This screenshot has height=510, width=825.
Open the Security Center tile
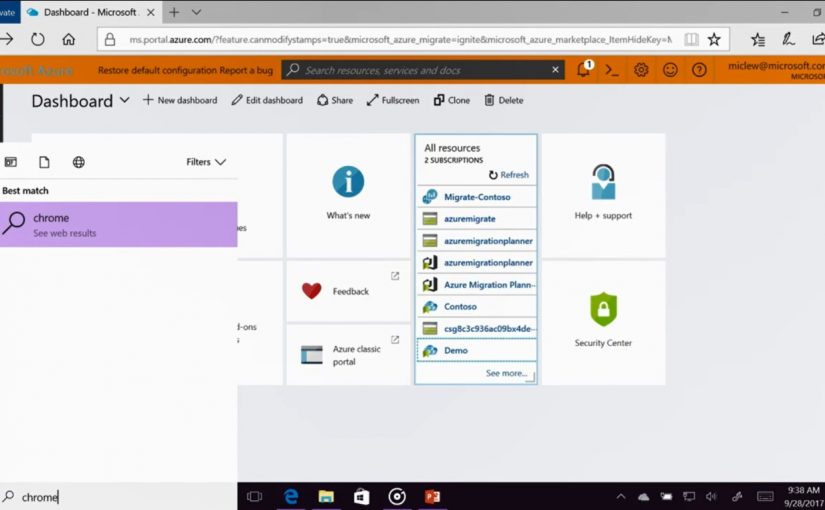point(603,323)
